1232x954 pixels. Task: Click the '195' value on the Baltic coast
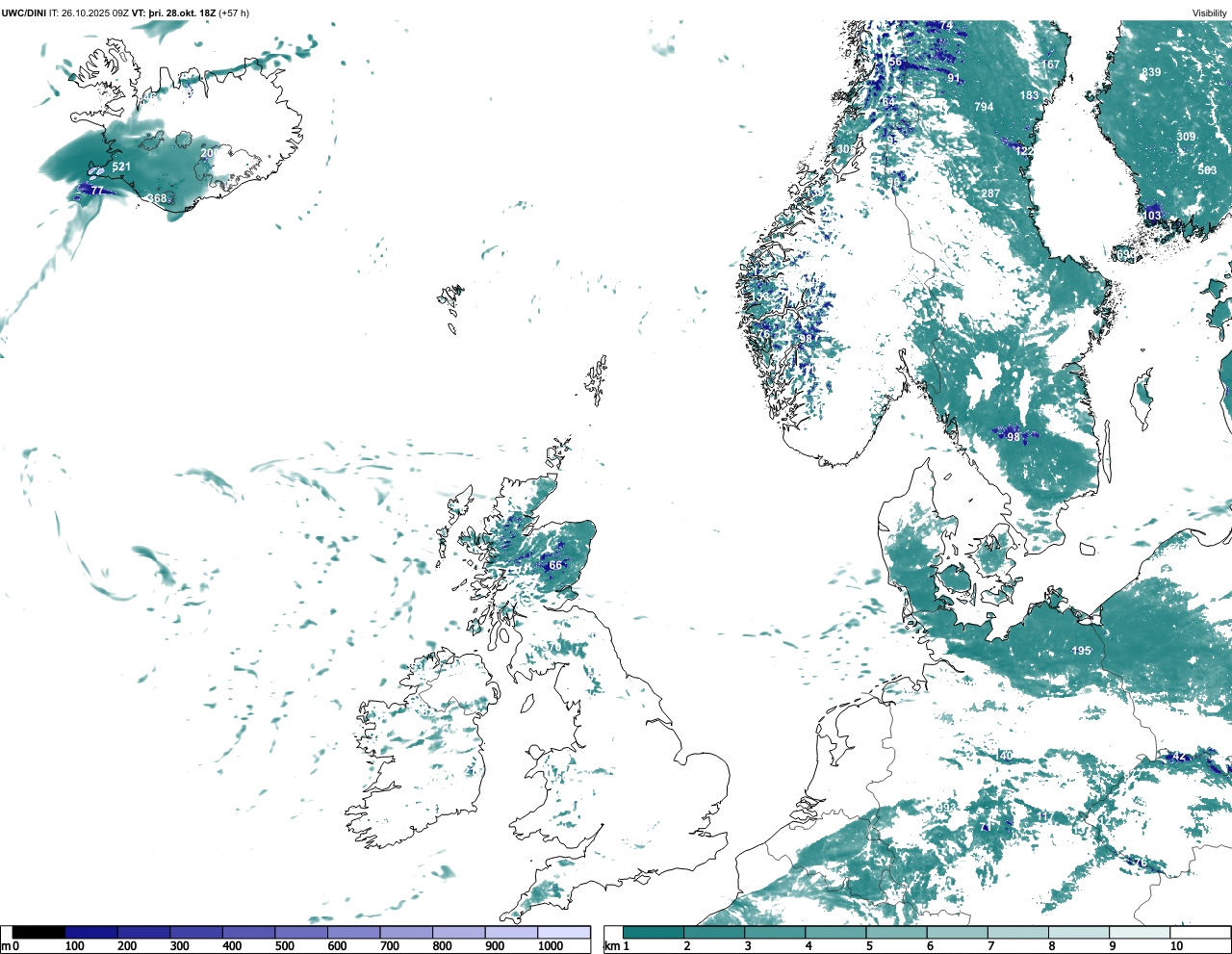click(x=1082, y=651)
